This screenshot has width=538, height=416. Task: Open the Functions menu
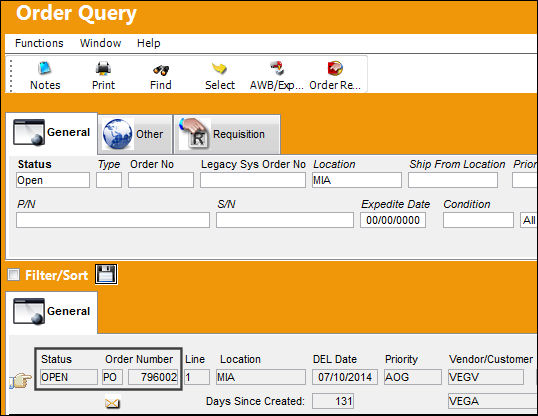pos(39,43)
